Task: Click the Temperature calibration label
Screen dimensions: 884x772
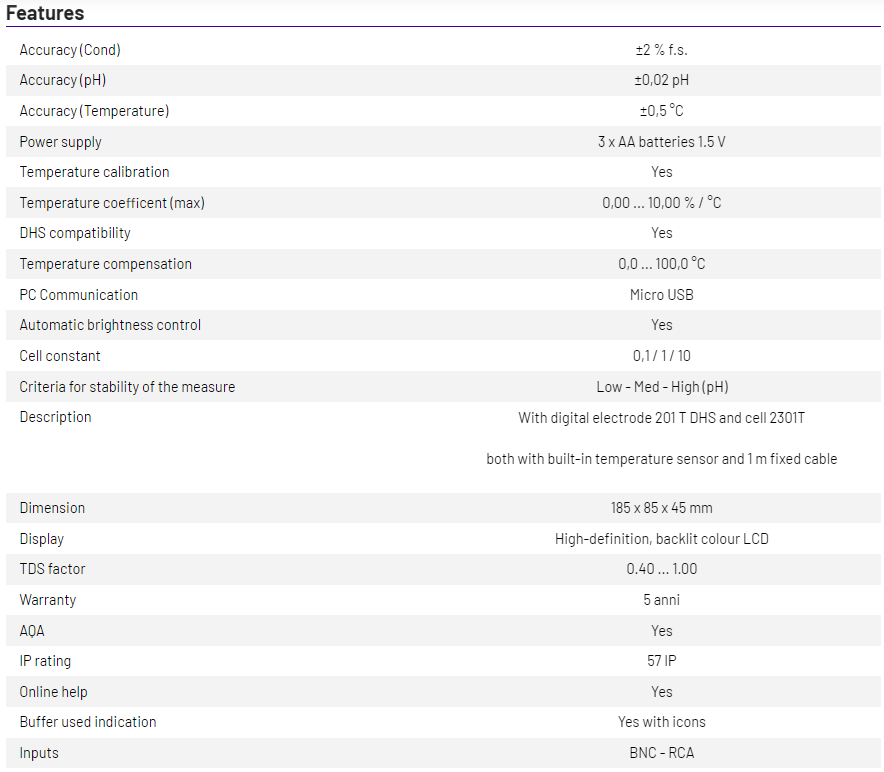Action: point(94,172)
